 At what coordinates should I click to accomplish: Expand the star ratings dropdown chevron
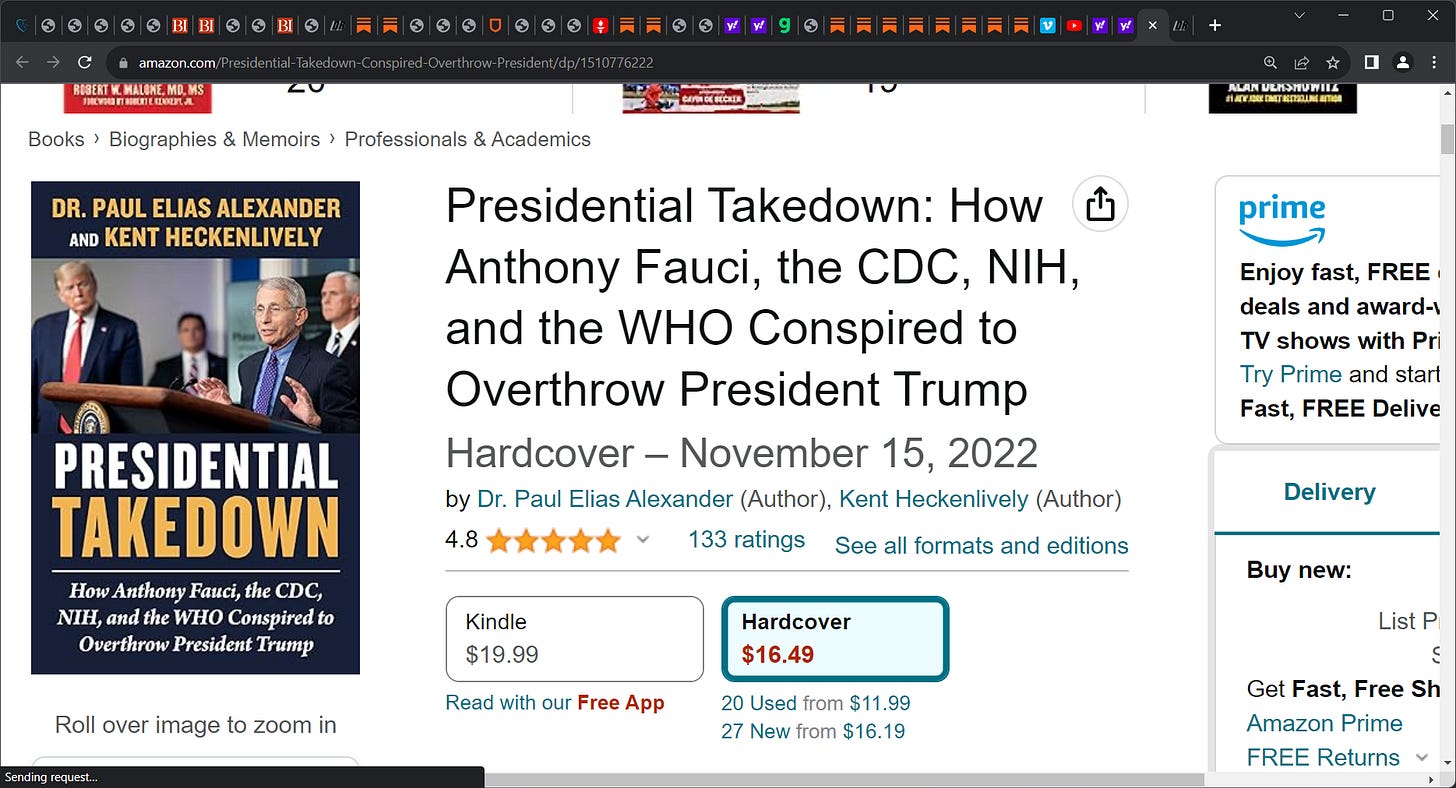click(643, 540)
